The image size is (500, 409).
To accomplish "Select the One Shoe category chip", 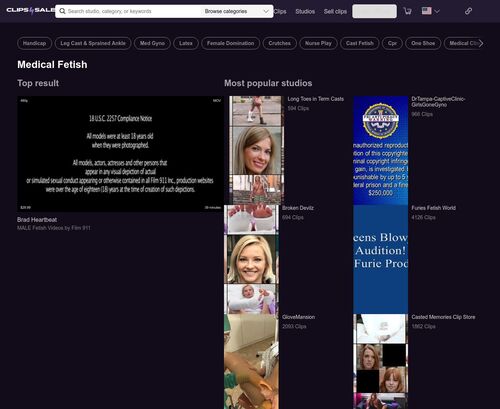I will pyautogui.click(x=423, y=43).
